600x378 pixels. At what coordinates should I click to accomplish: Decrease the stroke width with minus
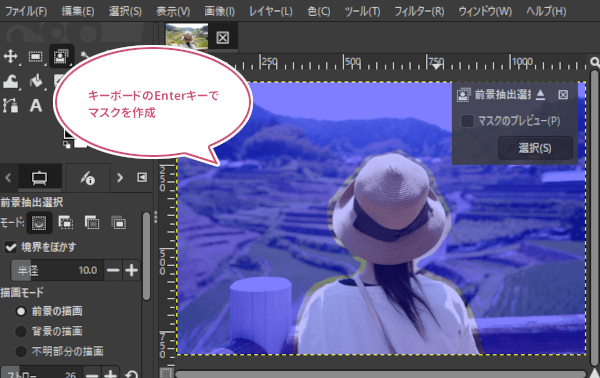pyautogui.click(x=92, y=375)
